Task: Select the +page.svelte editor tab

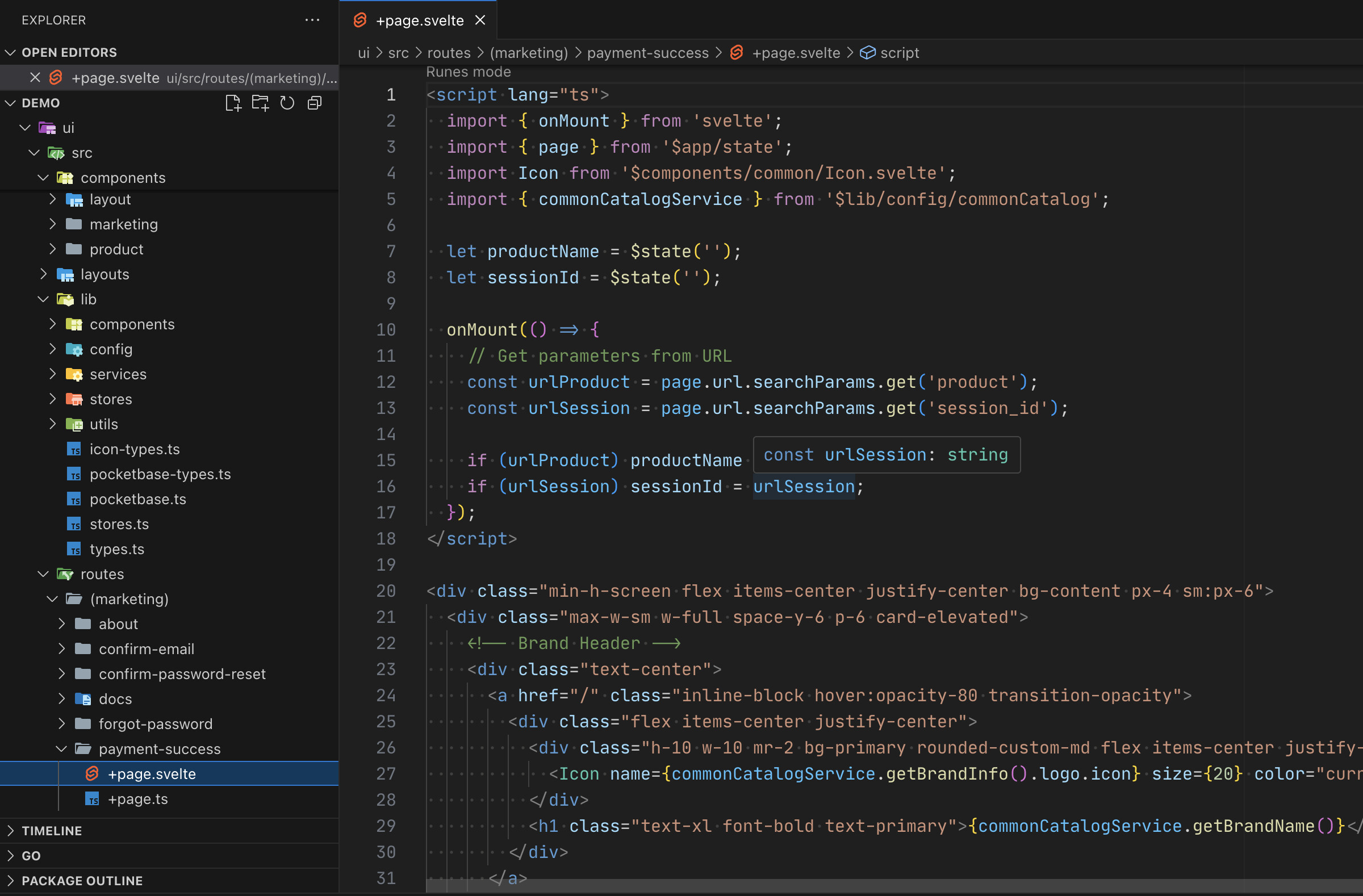Action: tap(418, 20)
